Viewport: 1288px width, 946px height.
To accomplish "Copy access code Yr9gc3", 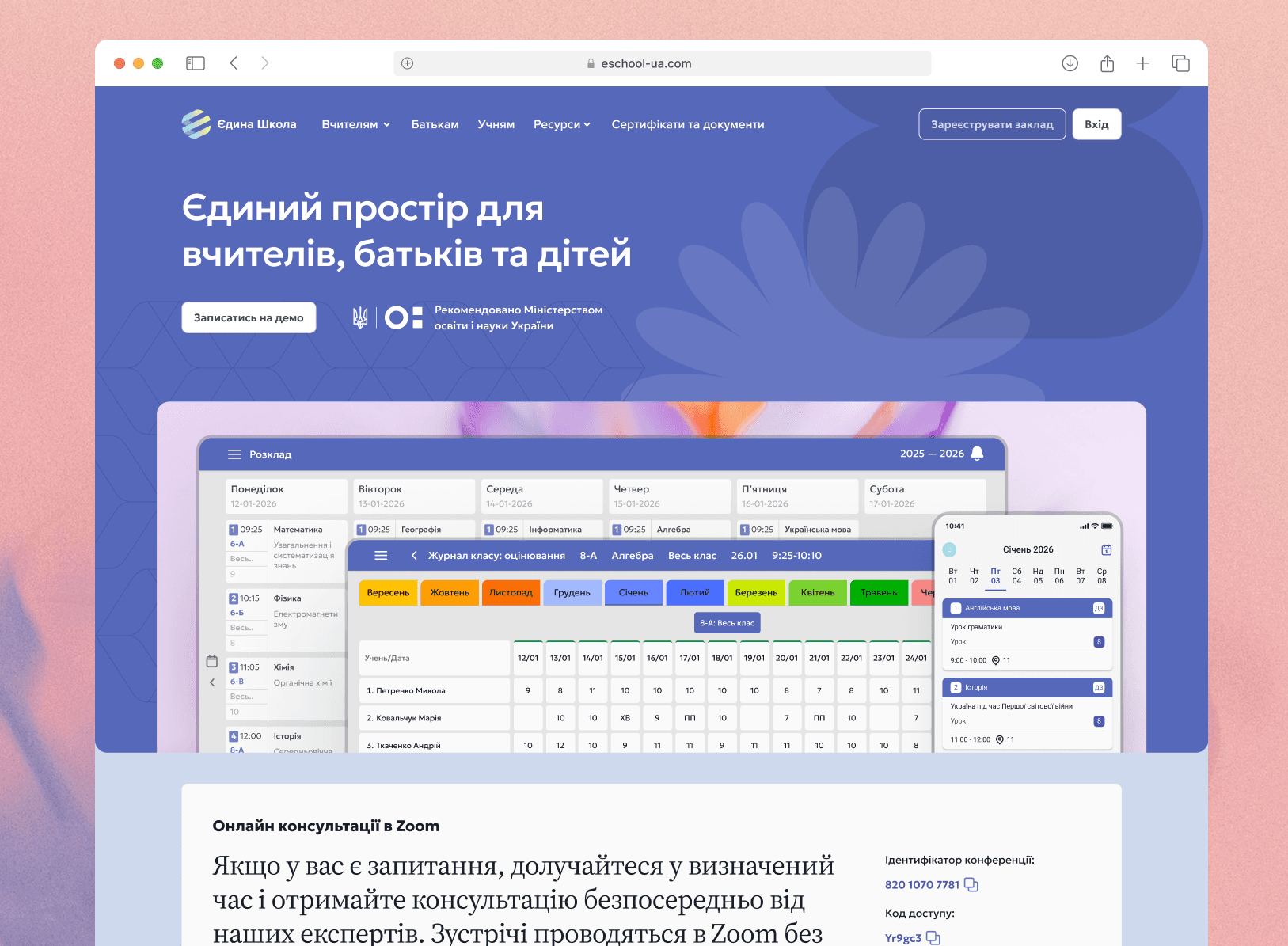I will pos(933,938).
